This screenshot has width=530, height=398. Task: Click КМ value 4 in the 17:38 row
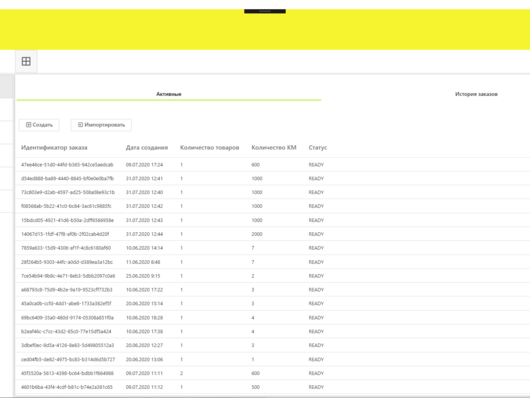click(253, 331)
